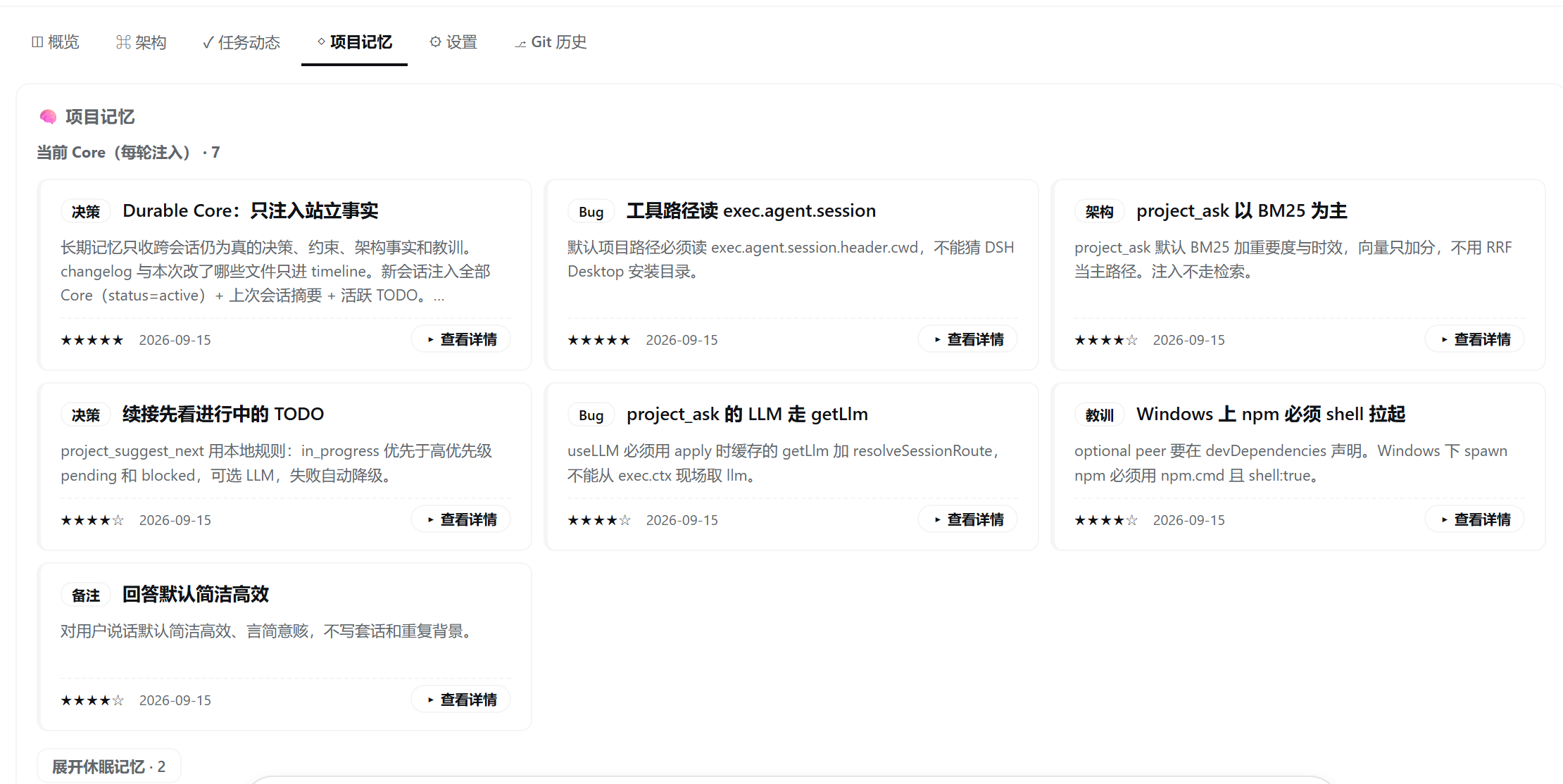Click the 当前 Core（每轮注入）· 7 heading
The image size is (1563, 784).
click(128, 152)
